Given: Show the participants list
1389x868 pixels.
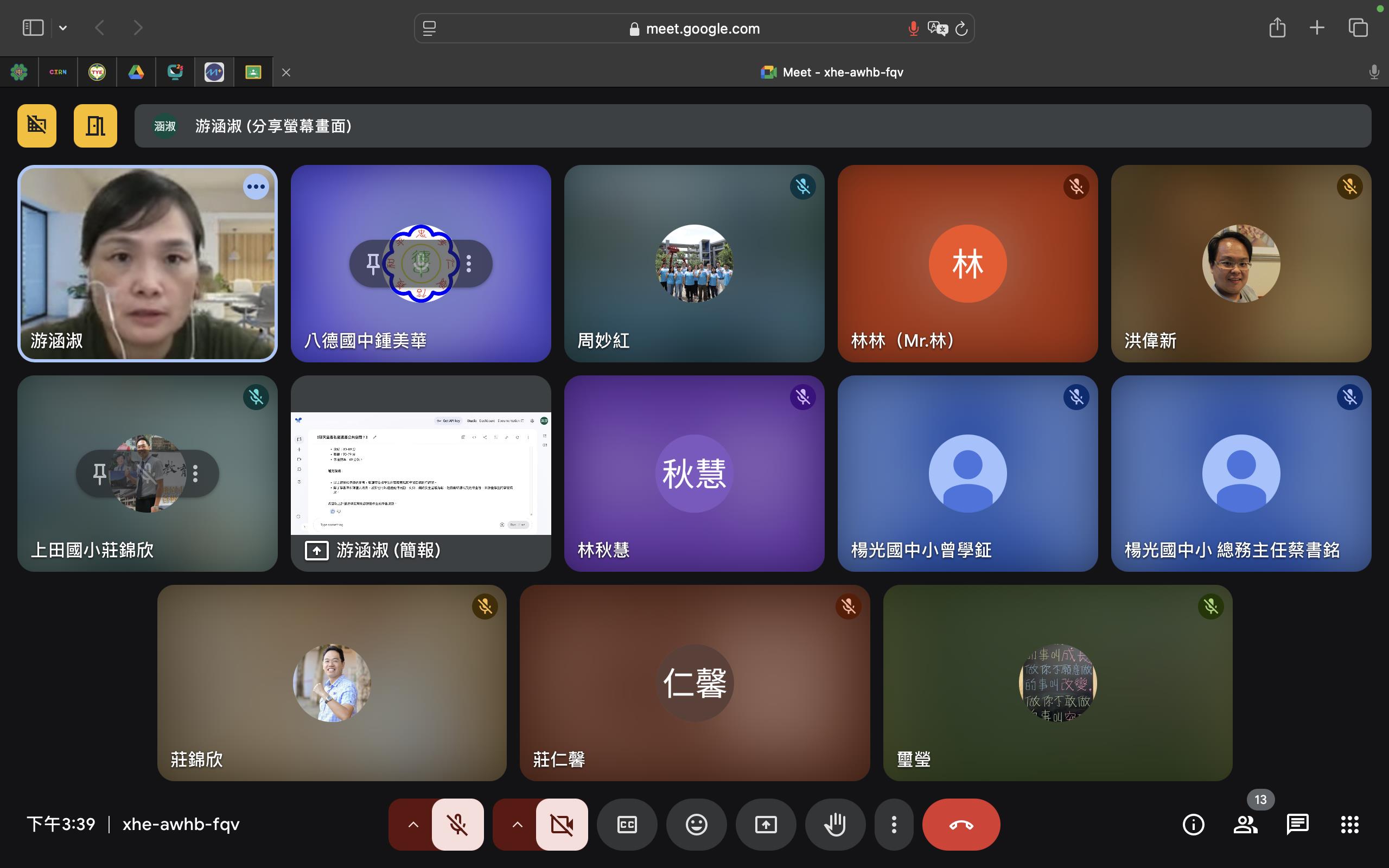Looking at the screenshot, I should (x=1245, y=825).
